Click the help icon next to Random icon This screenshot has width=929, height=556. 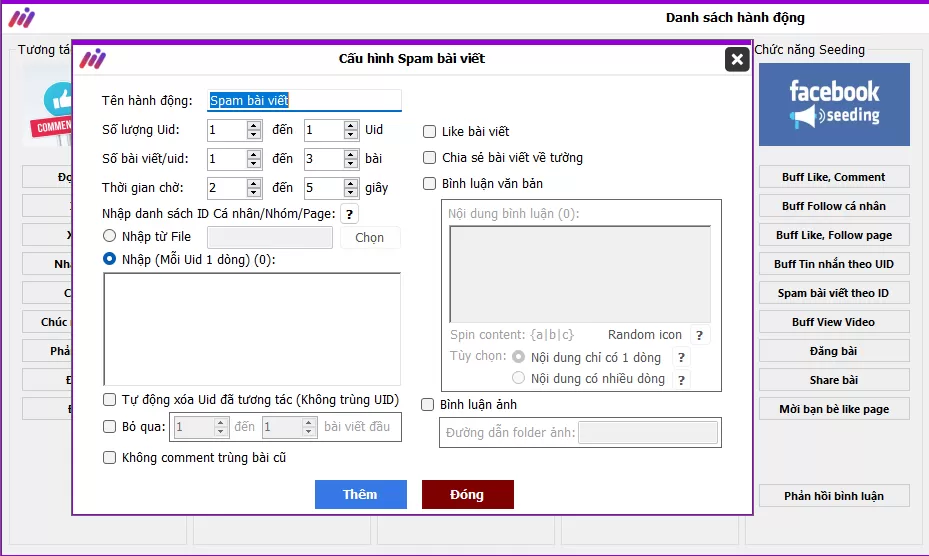[700, 336]
